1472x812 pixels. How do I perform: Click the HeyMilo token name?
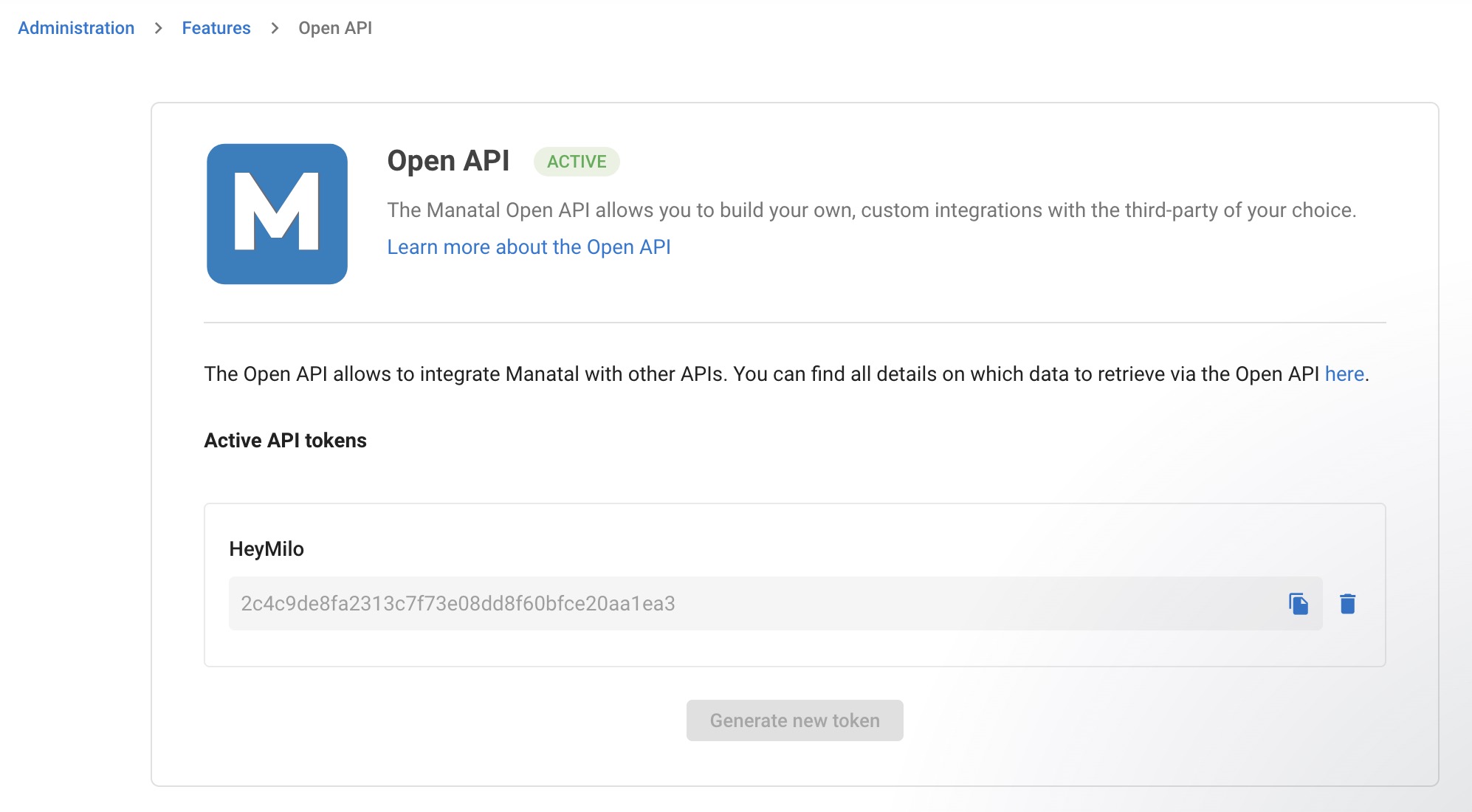[266, 549]
